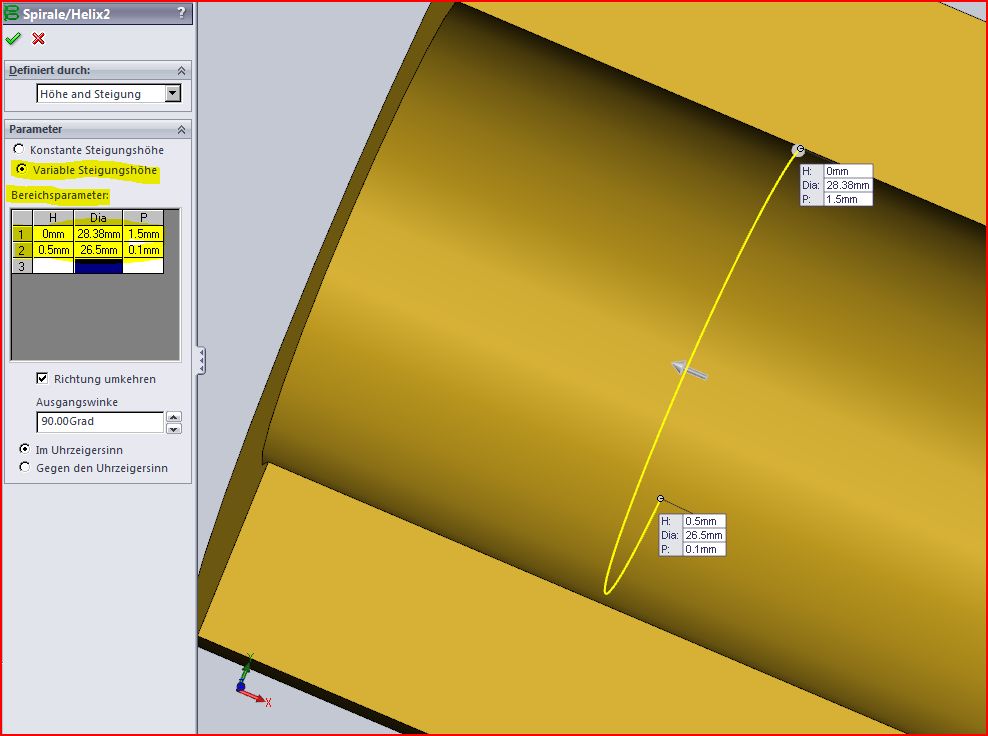This screenshot has width=988, height=736.
Task: Click the empty H cell in row 3
Action: (53, 266)
